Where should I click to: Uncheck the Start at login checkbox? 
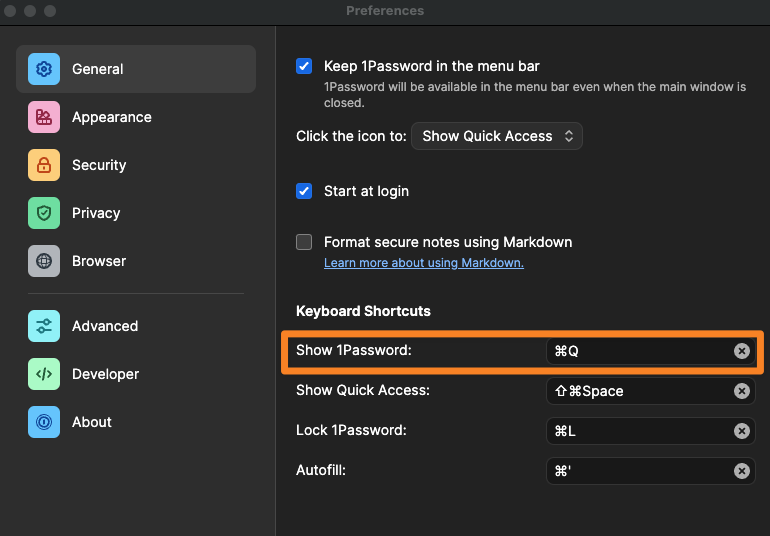pyautogui.click(x=305, y=191)
